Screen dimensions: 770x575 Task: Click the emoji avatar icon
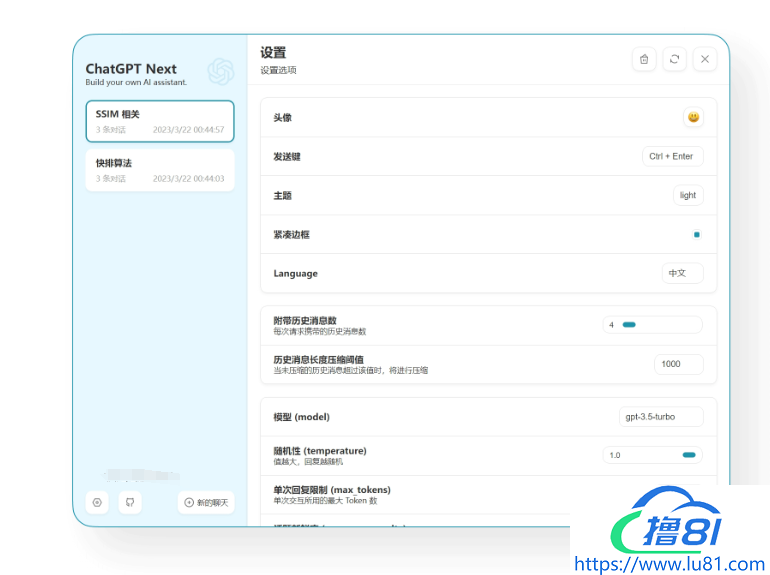pyautogui.click(x=693, y=117)
